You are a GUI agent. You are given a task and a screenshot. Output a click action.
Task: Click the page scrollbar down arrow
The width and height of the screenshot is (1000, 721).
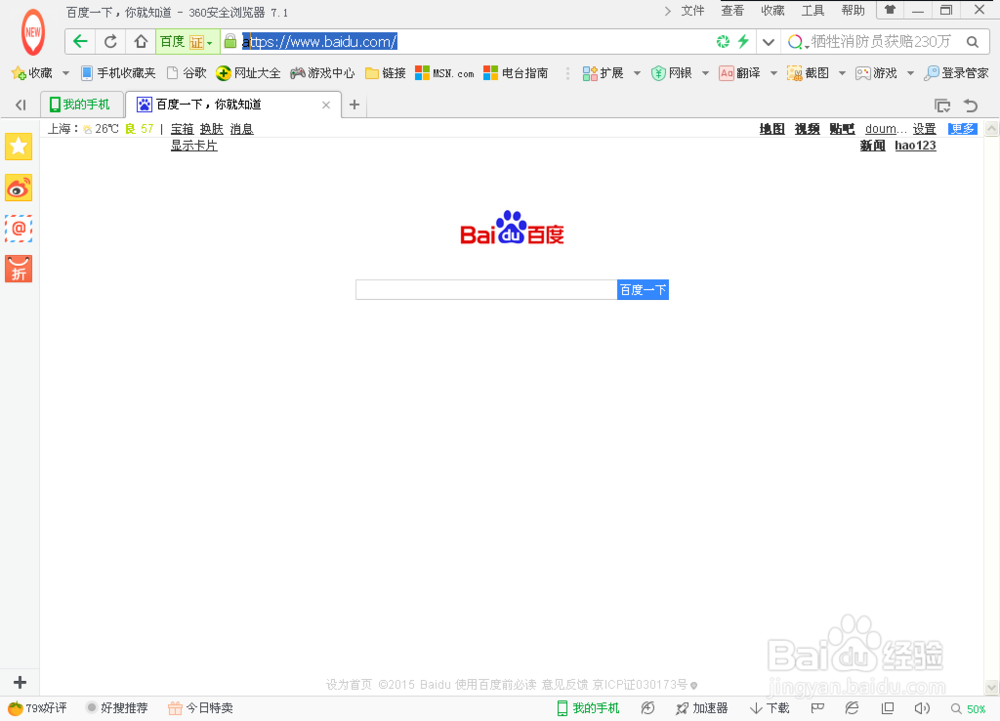click(991, 687)
